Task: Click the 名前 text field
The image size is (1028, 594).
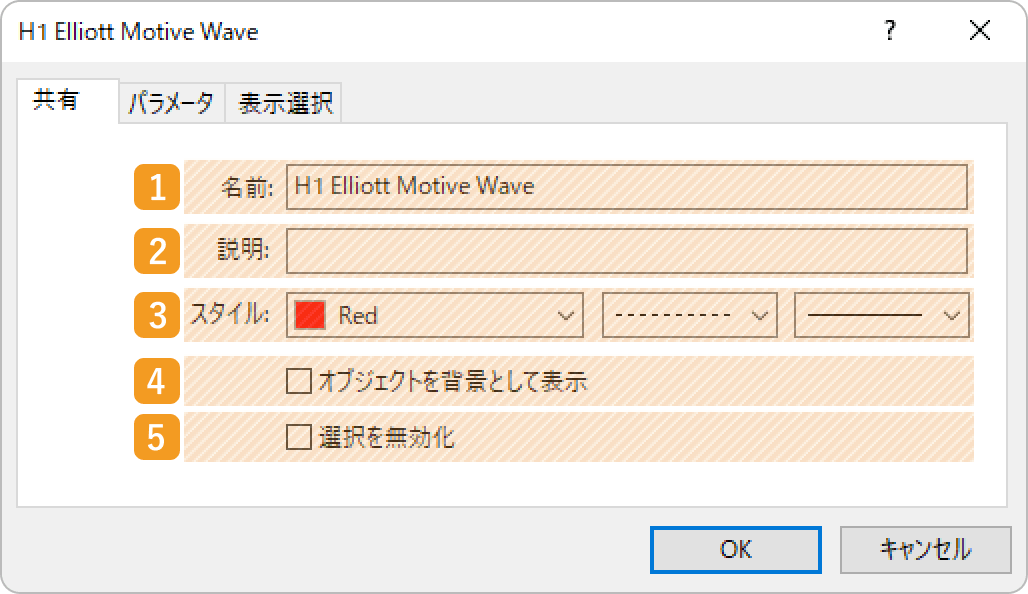Action: (x=626, y=187)
